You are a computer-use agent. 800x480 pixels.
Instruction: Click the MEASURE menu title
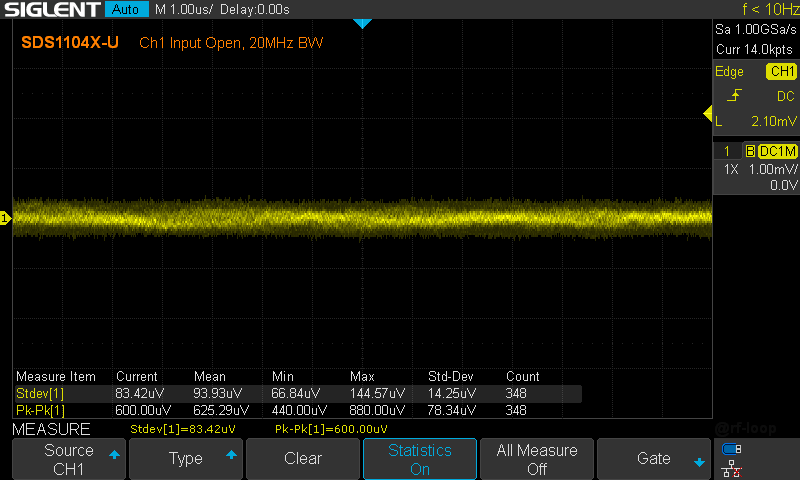(x=51, y=429)
